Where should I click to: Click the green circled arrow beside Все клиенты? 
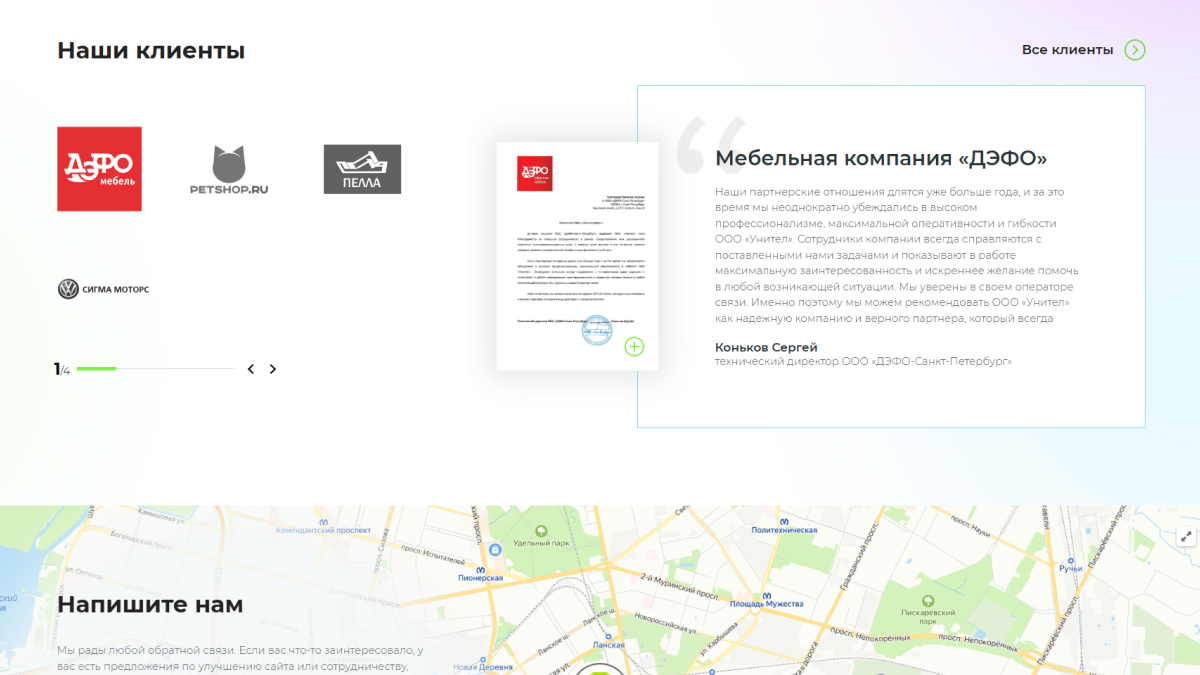tap(1134, 50)
